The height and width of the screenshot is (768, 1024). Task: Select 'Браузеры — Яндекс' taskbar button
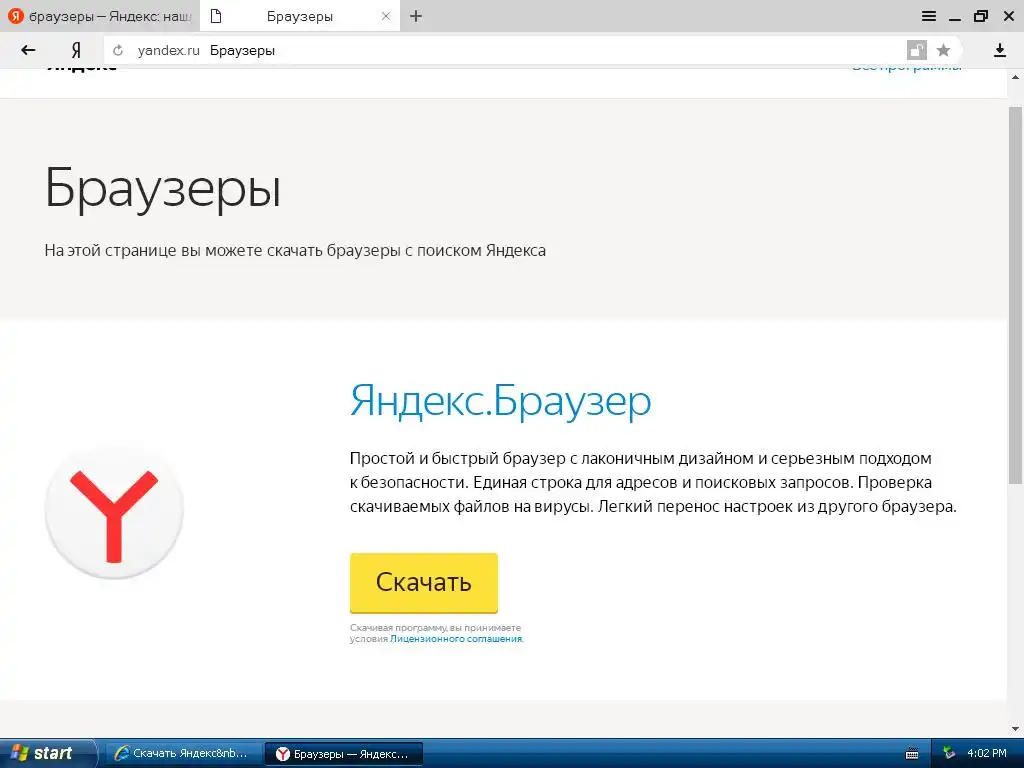(x=344, y=754)
